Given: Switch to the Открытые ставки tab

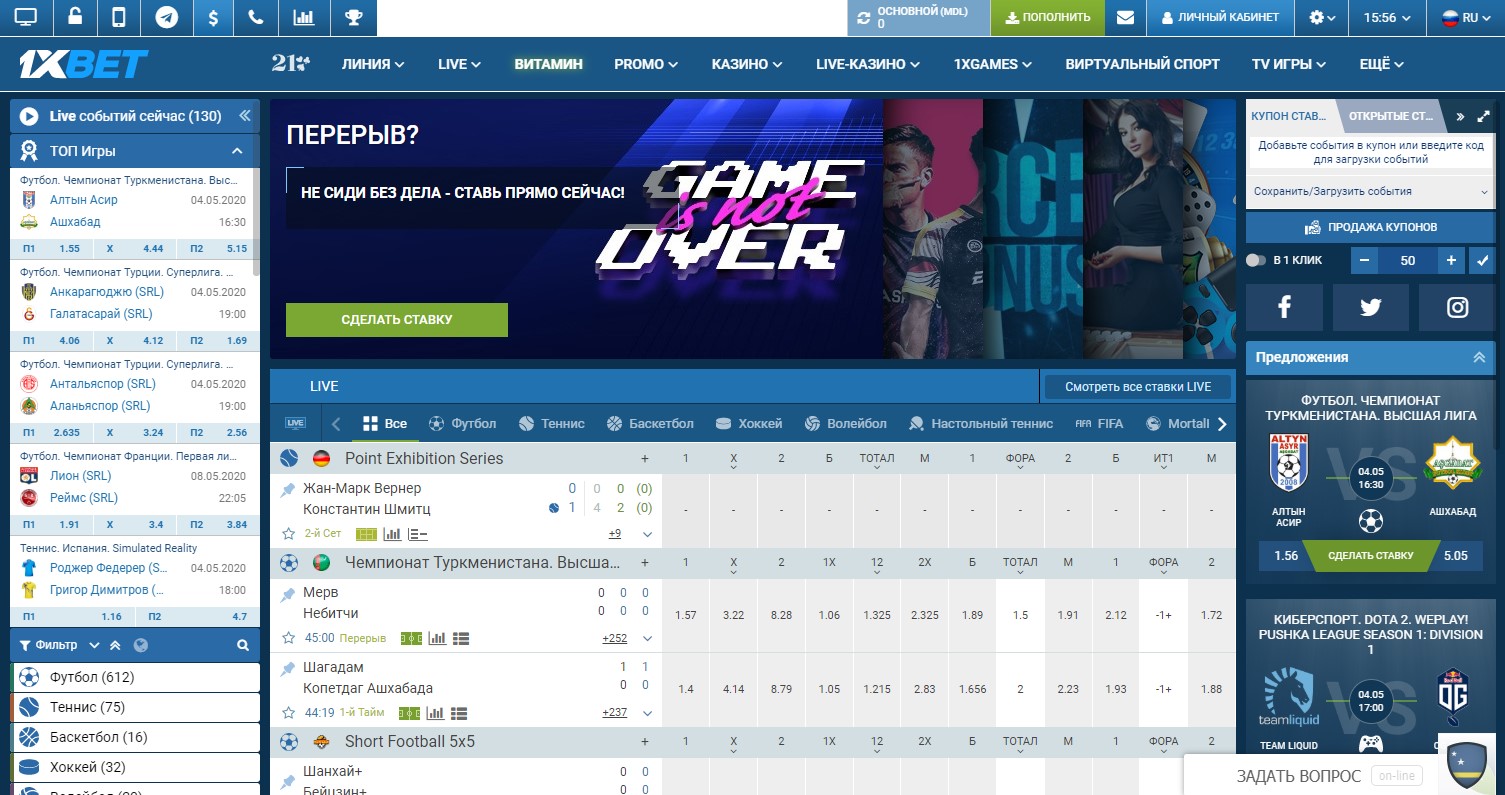Looking at the screenshot, I should point(1392,116).
